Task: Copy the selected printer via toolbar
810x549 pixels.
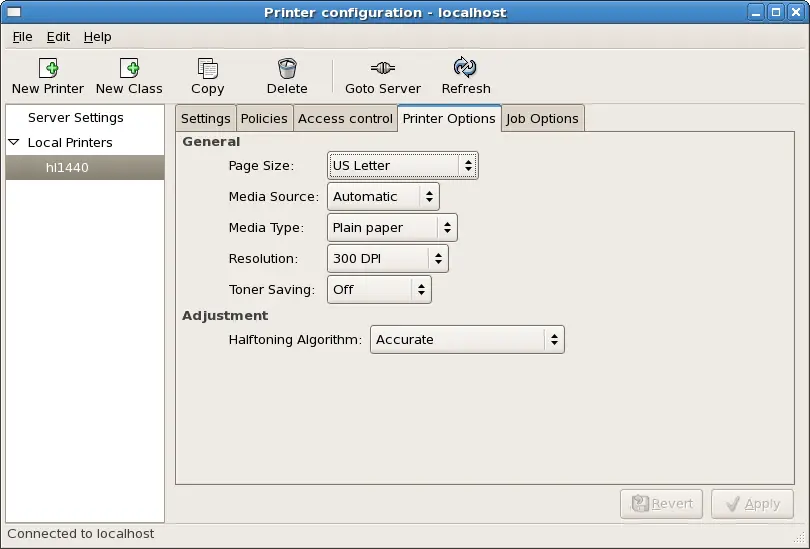Action: 207,68
